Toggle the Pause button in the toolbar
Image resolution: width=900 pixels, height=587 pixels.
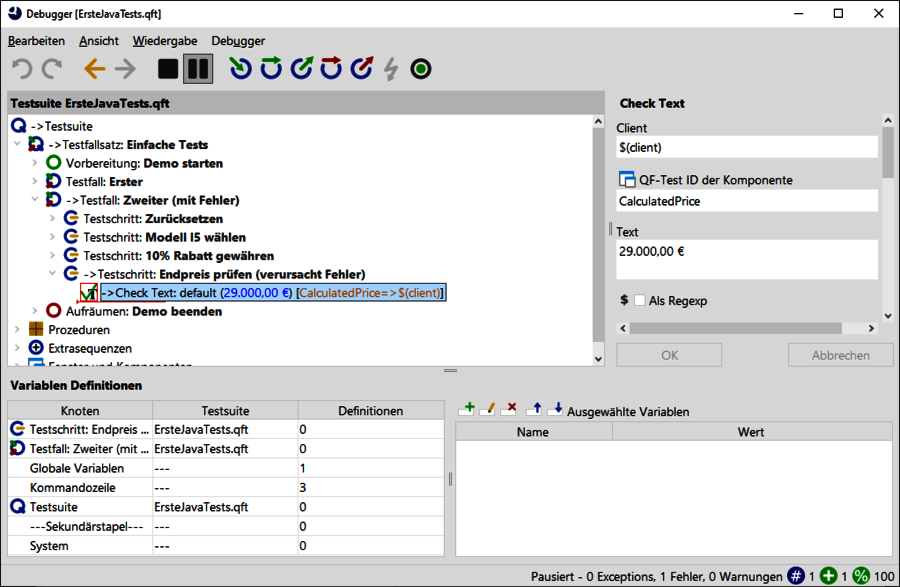click(198, 69)
